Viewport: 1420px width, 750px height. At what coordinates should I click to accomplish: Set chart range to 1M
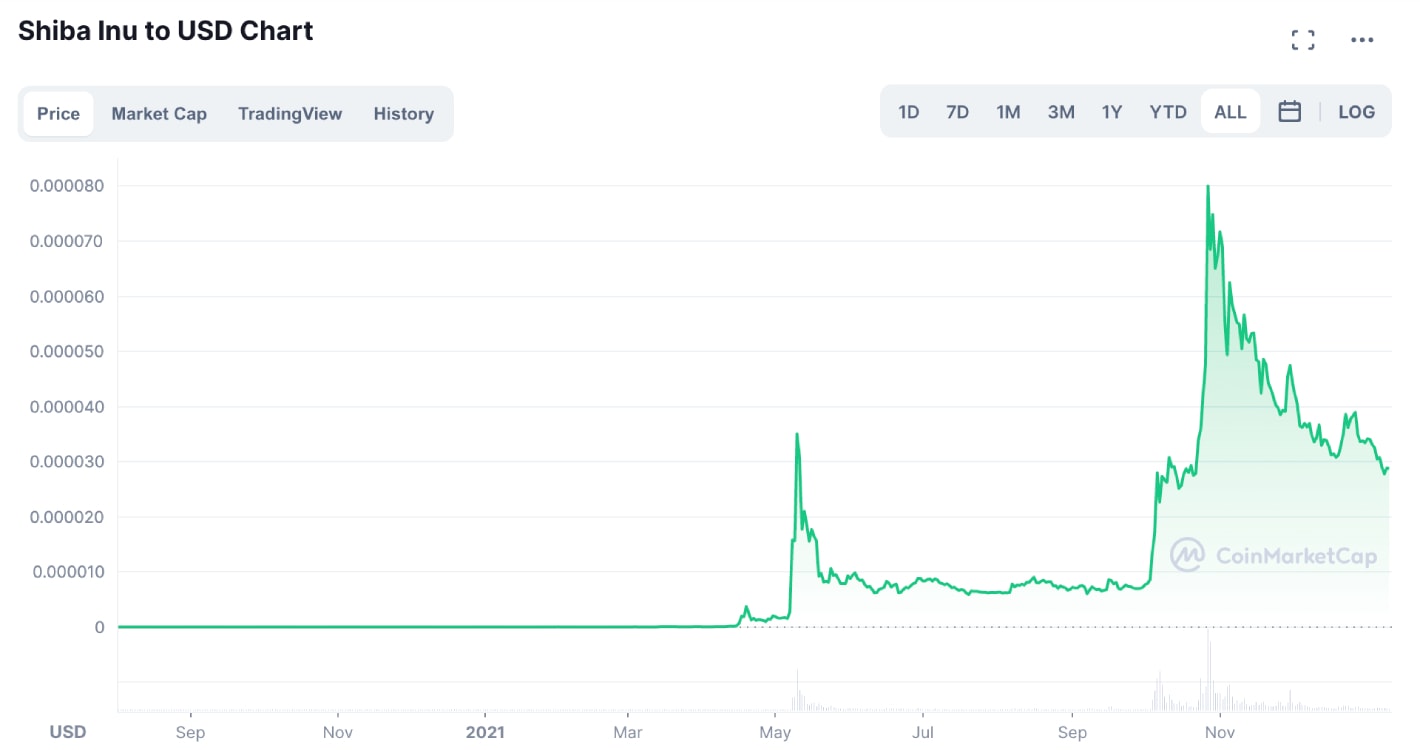[1008, 112]
